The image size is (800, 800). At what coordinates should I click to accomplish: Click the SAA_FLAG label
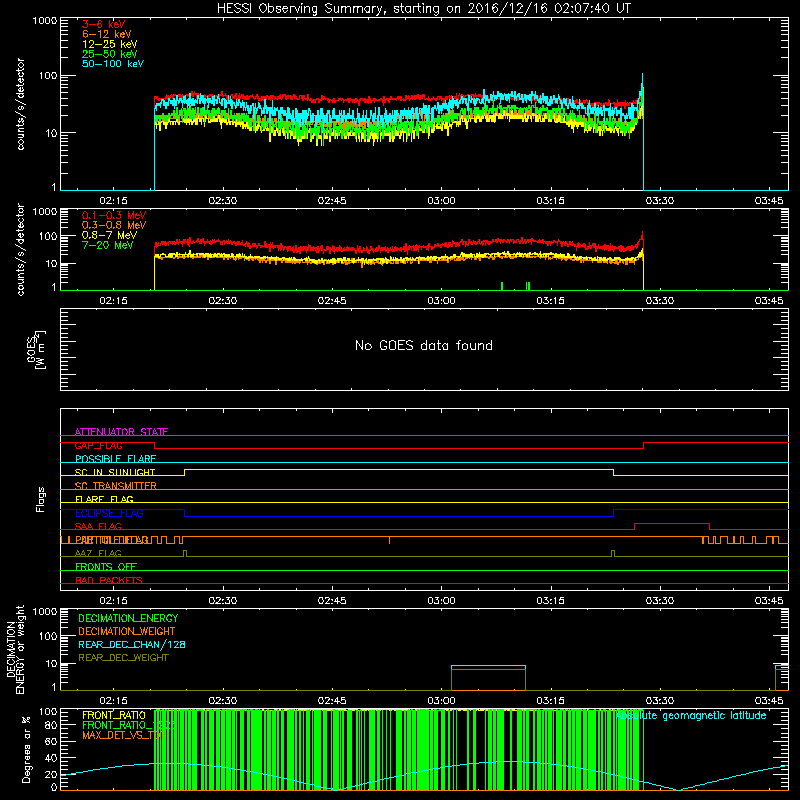click(98, 526)
